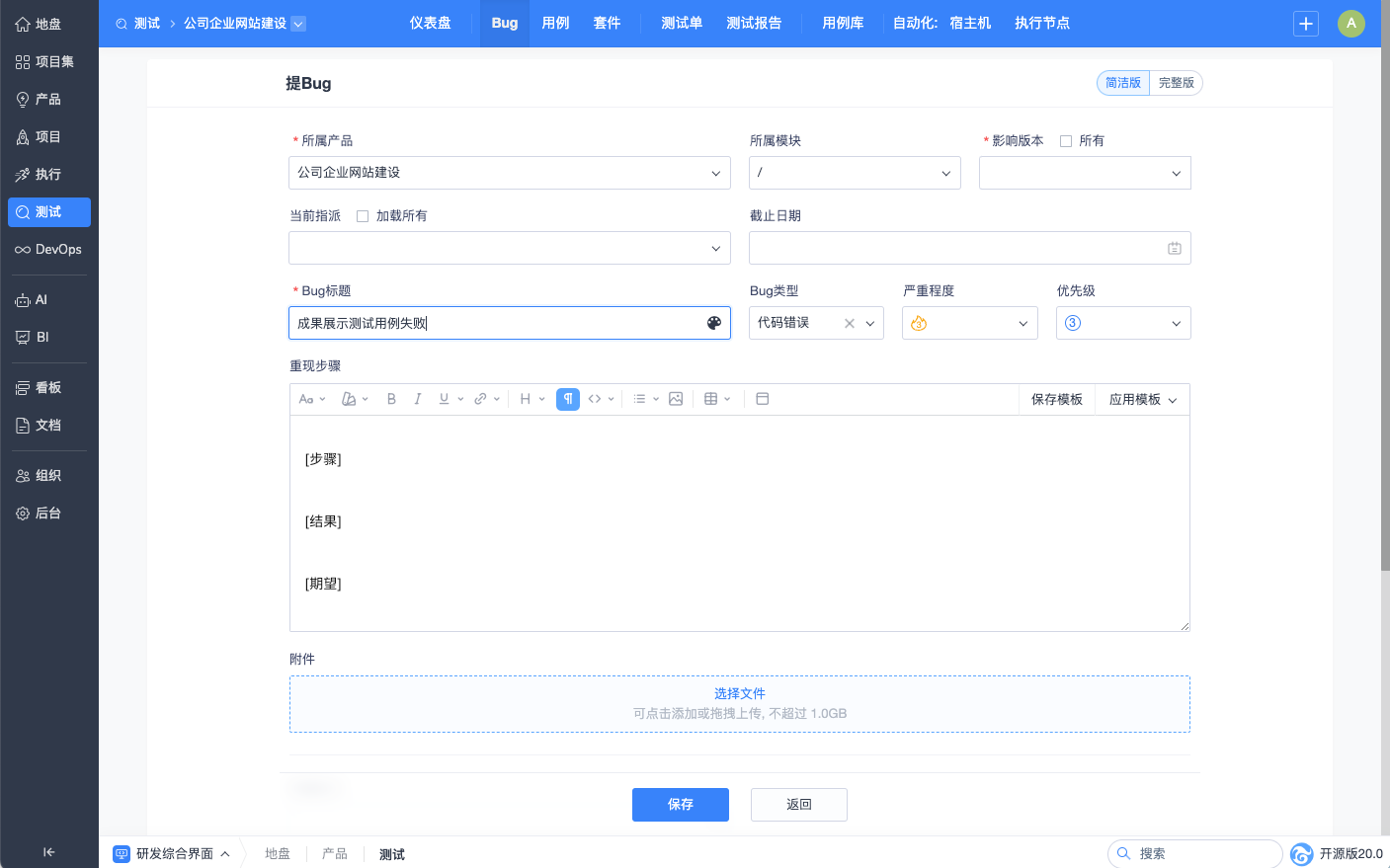Go to the 用例 tab

point(555,24)
